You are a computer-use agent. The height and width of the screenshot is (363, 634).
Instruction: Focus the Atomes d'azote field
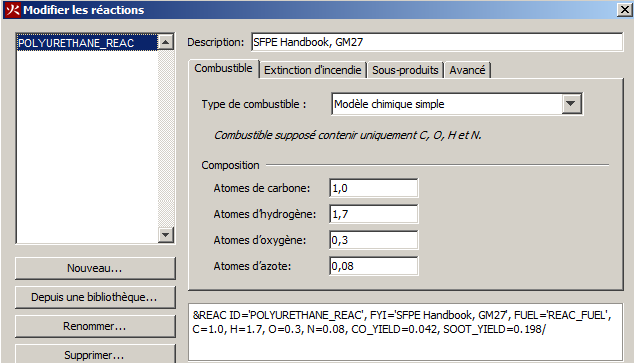coord(374,266)
